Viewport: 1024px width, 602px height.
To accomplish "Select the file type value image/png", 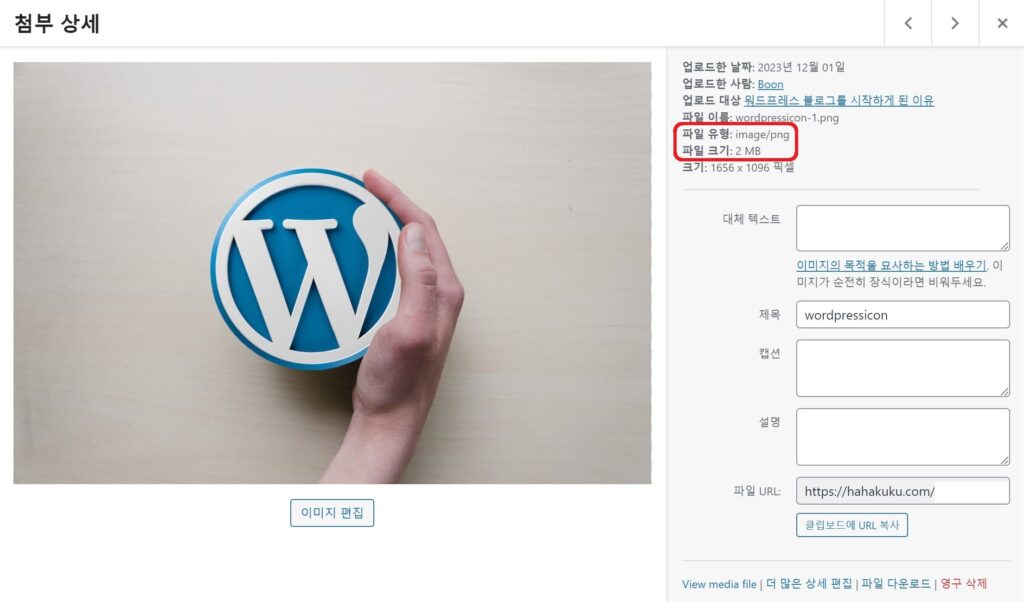I will (762, 135).
